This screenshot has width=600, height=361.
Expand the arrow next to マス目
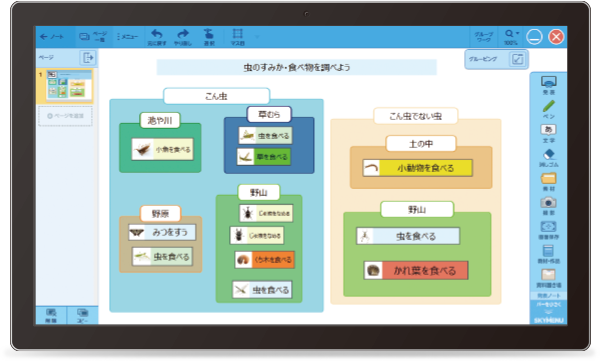coord(257,37)
